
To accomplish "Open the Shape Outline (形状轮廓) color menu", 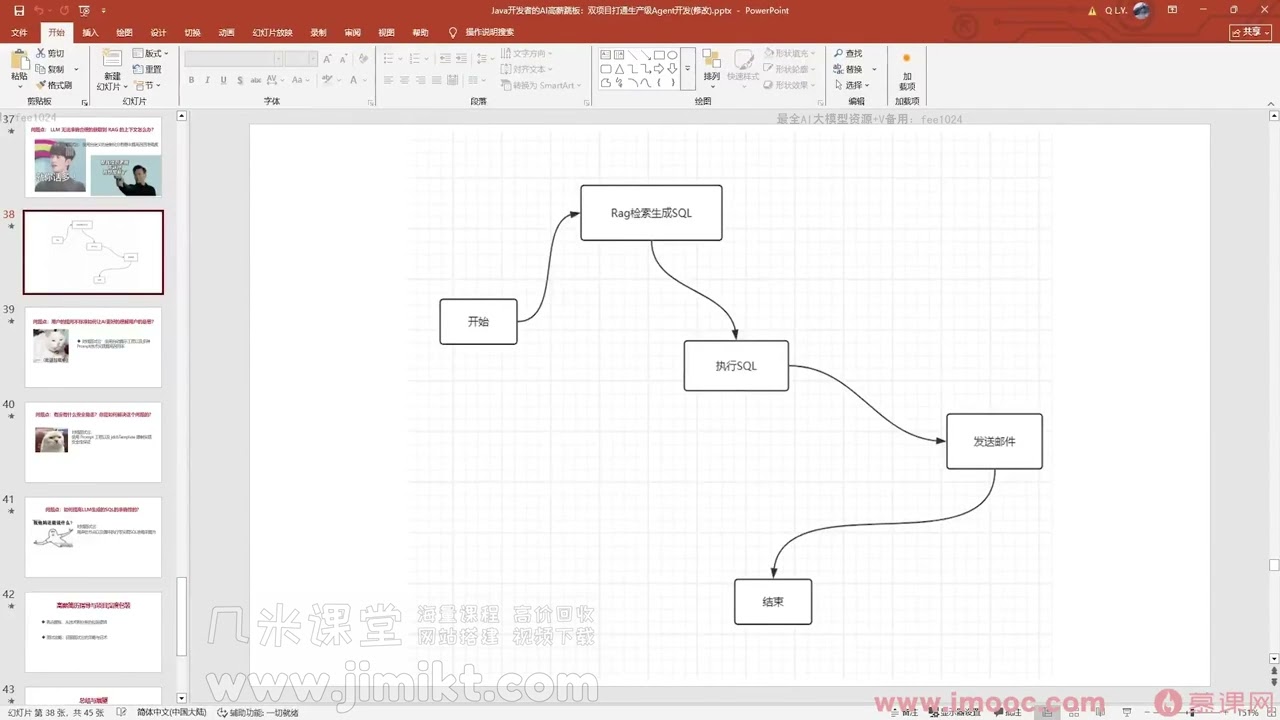I will point(790,69).
